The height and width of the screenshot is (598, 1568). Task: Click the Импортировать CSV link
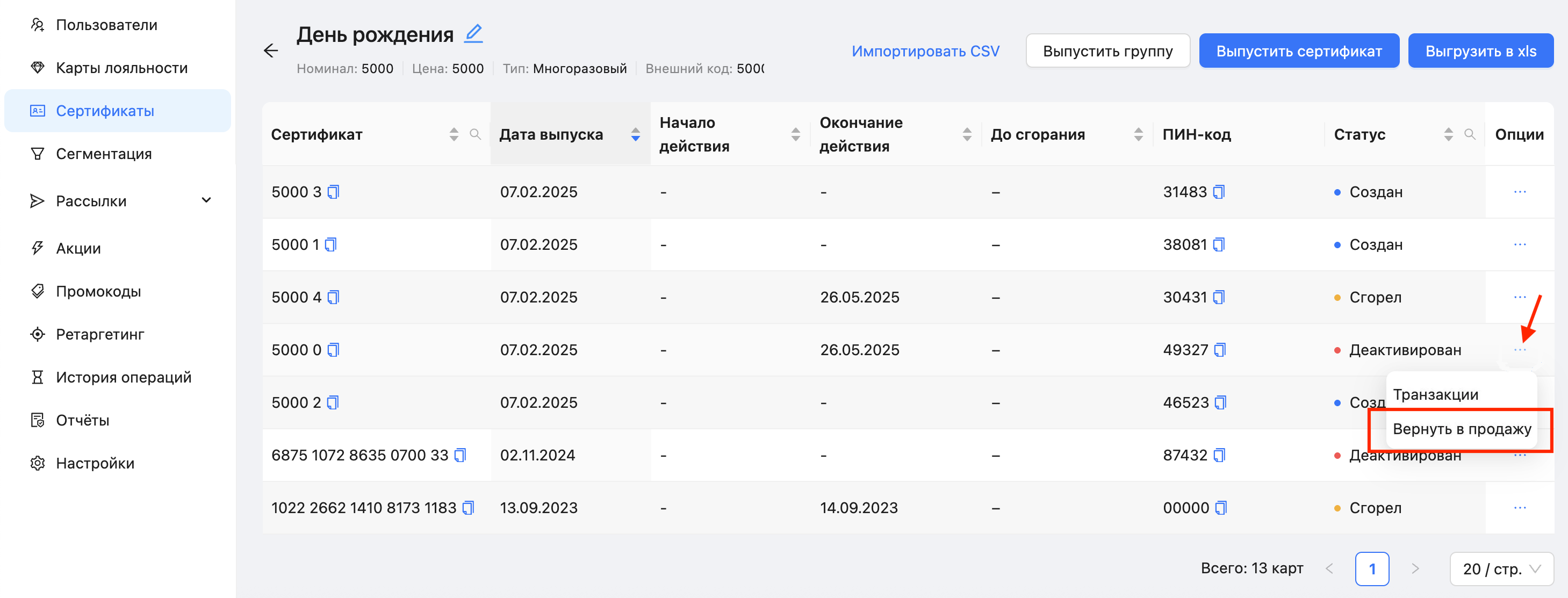click(x=925, y=51)
